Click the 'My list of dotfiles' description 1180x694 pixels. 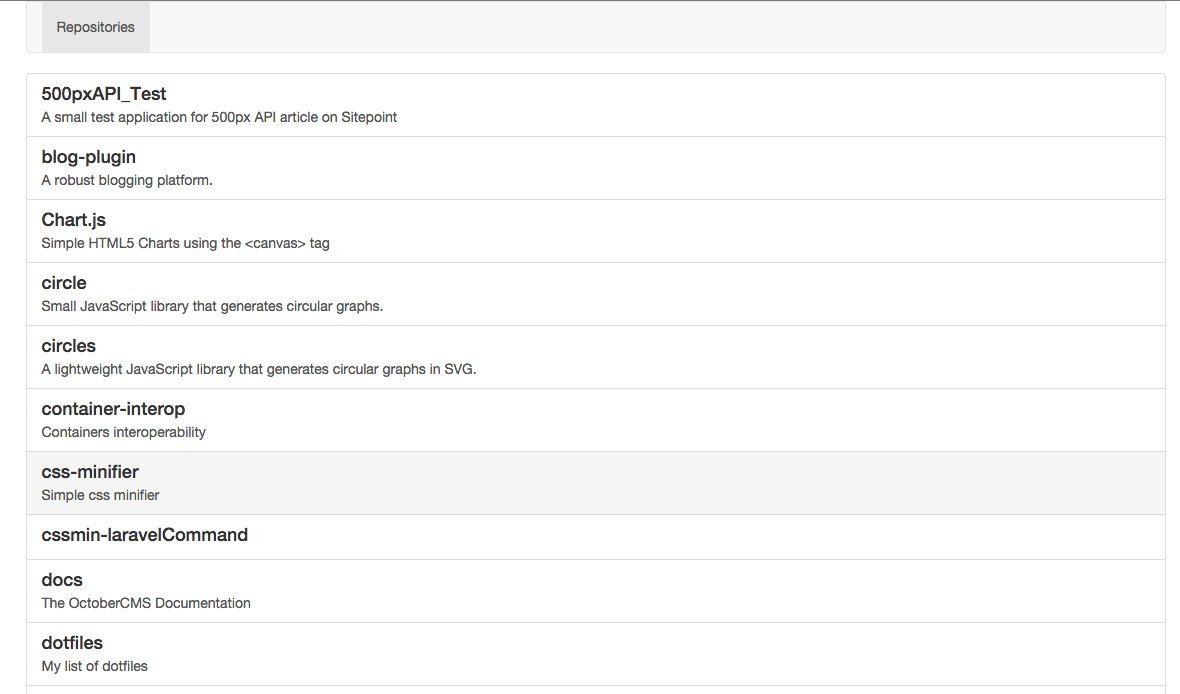[x=95, y=666]
